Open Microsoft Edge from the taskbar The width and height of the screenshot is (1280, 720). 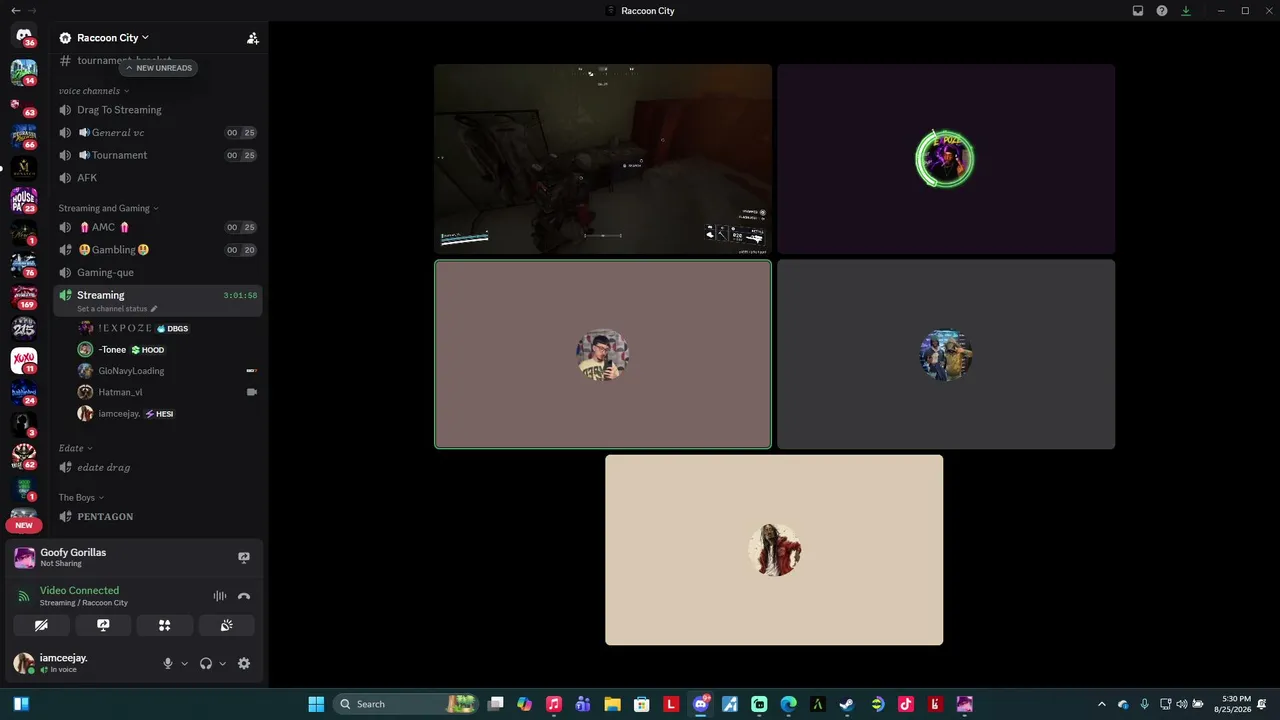(788, 704)
